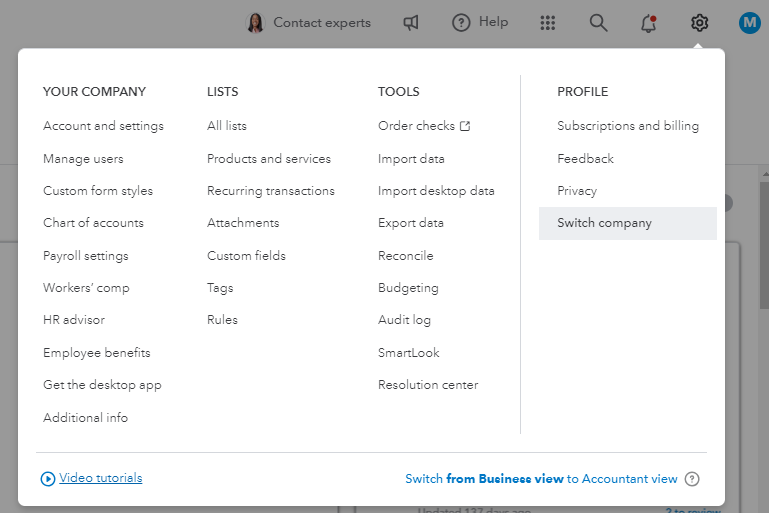Screen dimensions: 769x513
Task: Select Chart of accounts
Action: 93,223
